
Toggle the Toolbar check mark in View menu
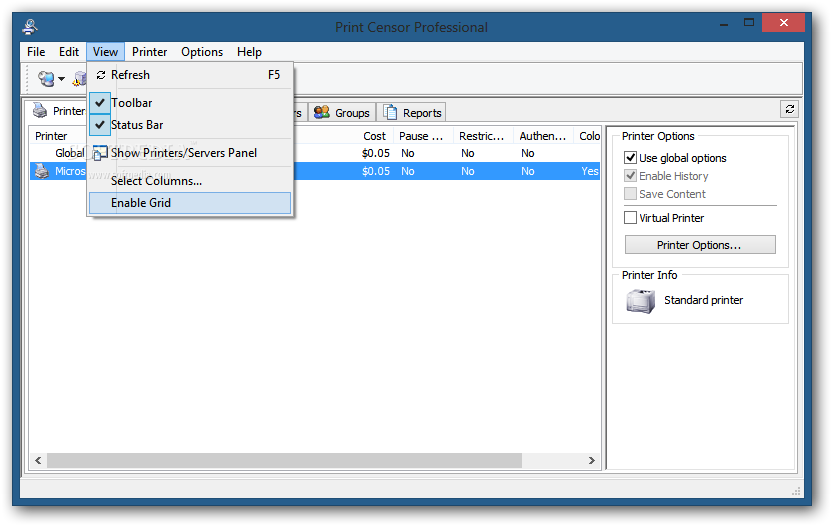[x=100, y=103]
